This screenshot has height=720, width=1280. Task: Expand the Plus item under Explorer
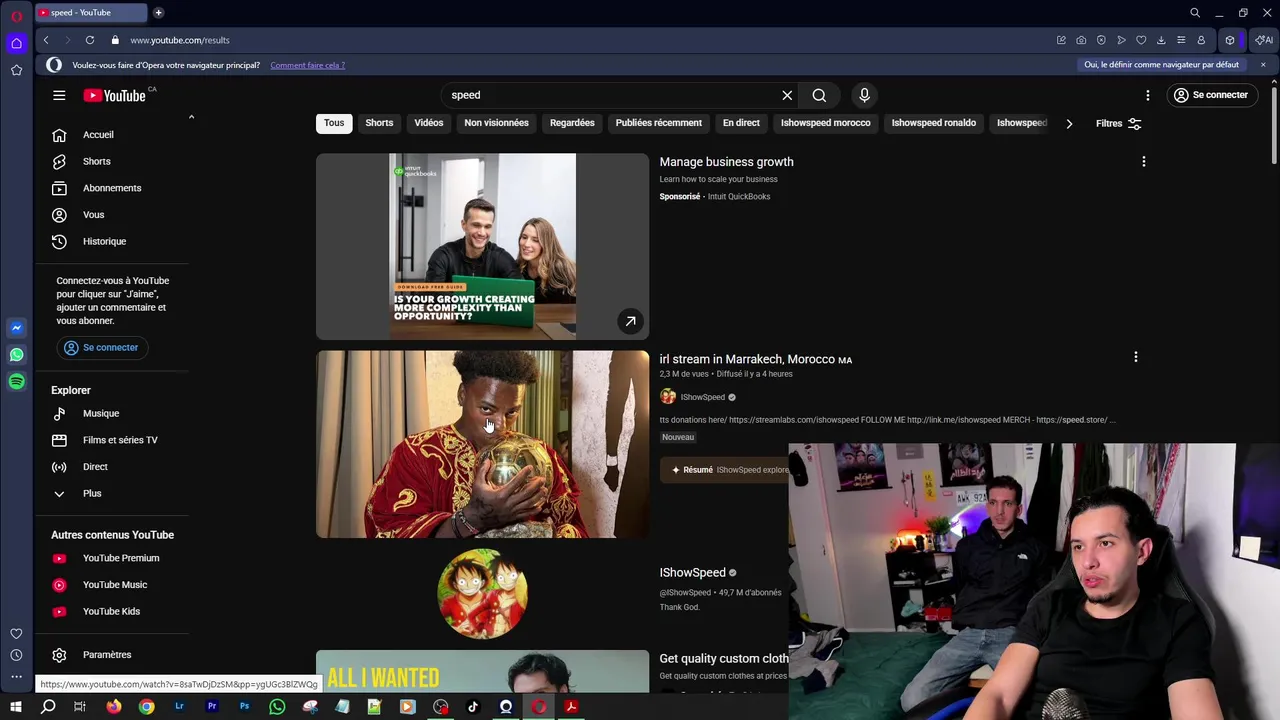point(92,493)
